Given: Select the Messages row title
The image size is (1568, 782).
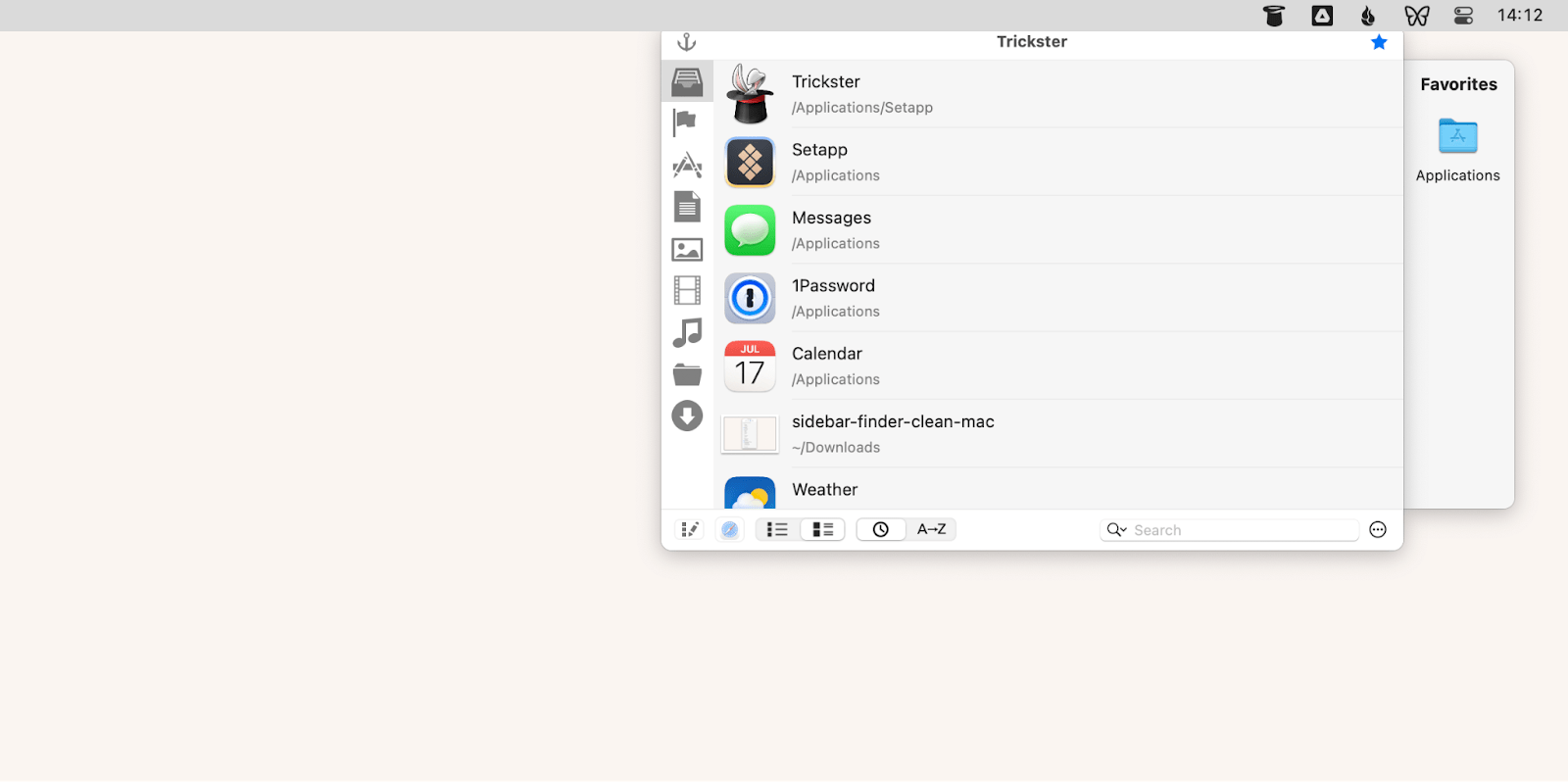Looking at the screenshot, I should point(831,218).
